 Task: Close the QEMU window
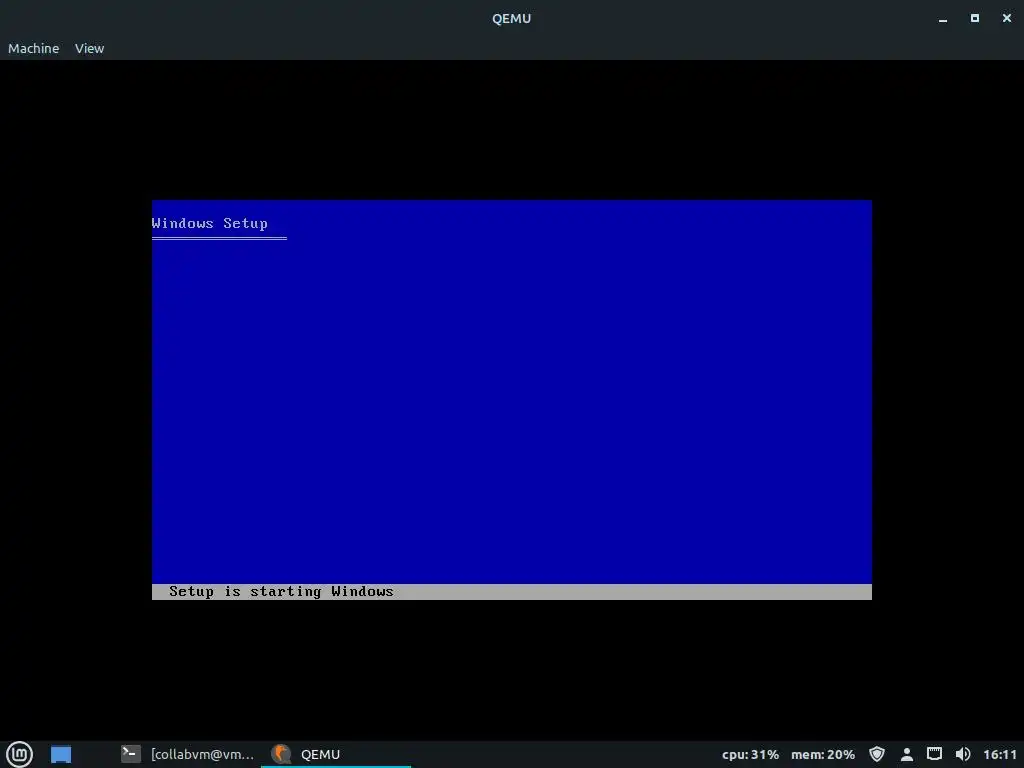1006,18
